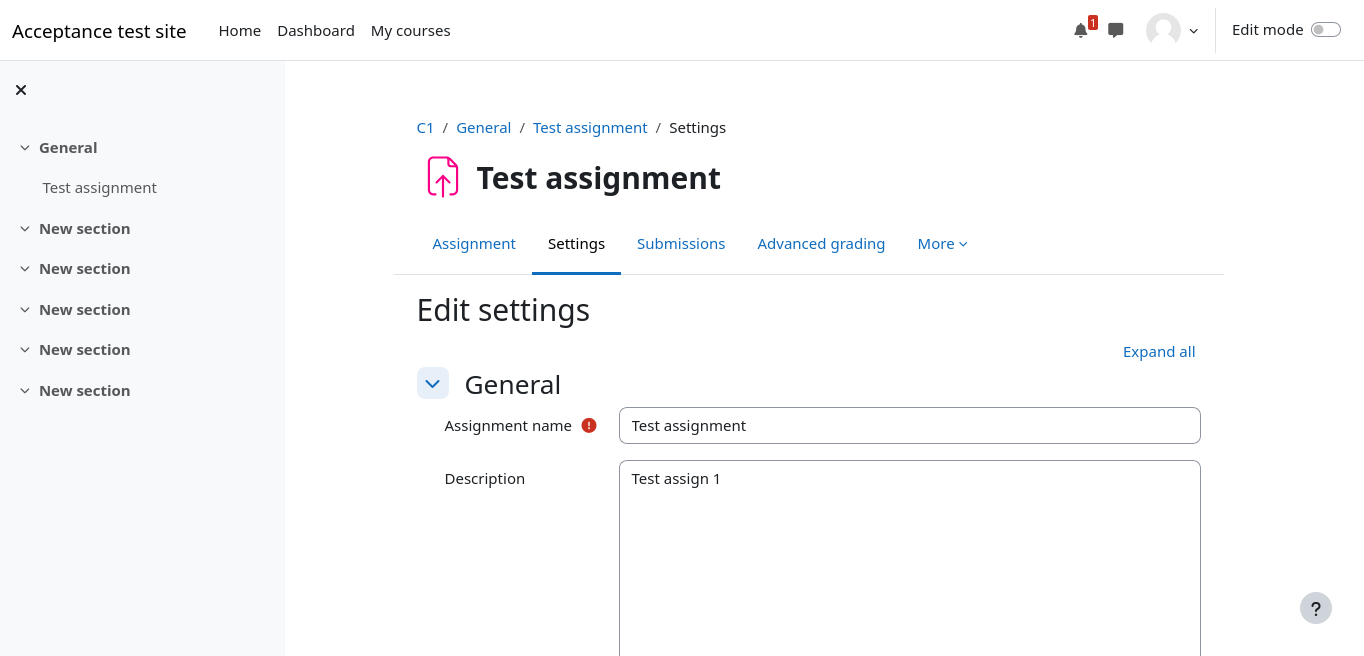Collapse General section in course index

(25, 148)
